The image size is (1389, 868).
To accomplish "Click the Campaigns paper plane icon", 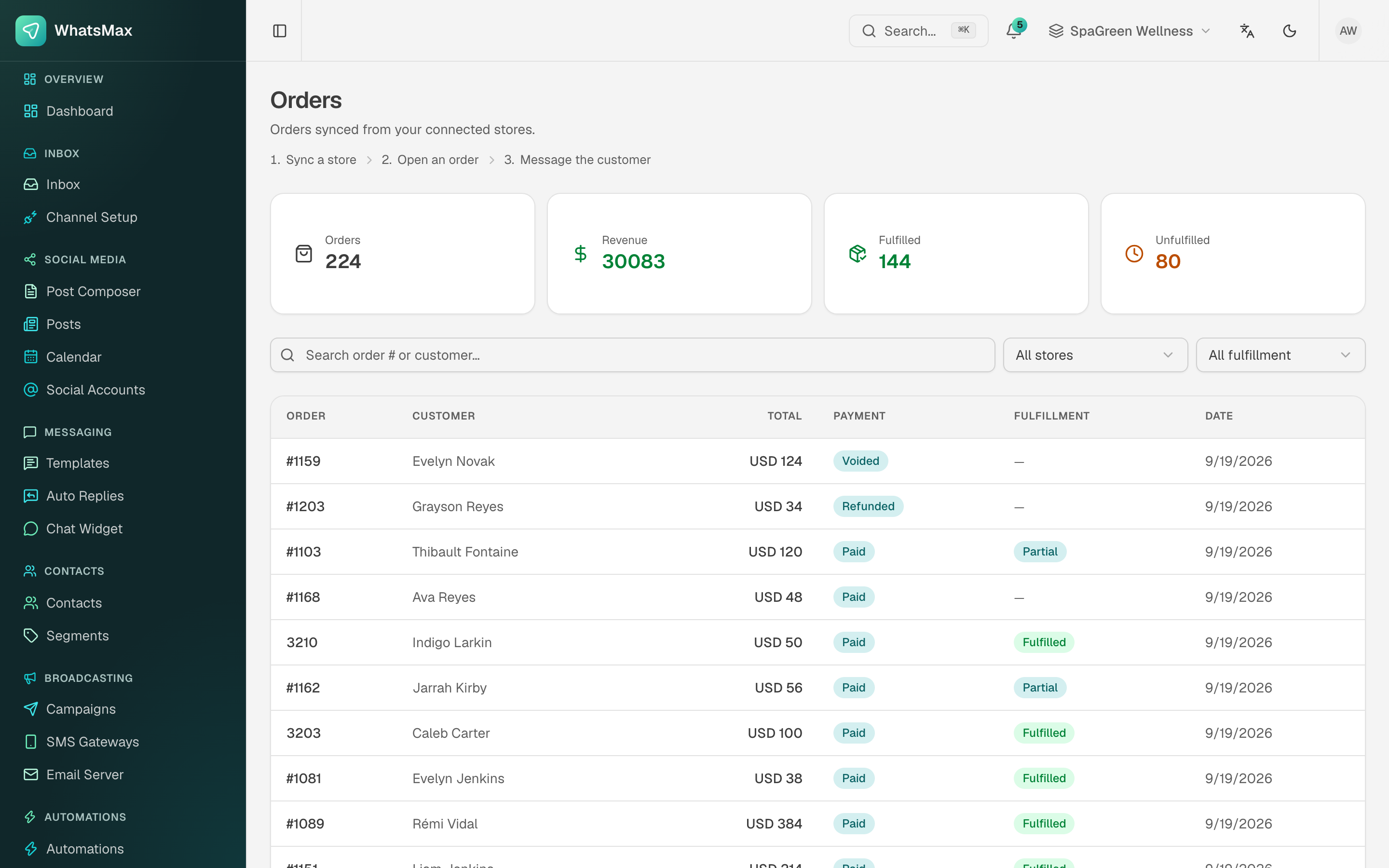I will click(x=30, y=708).
